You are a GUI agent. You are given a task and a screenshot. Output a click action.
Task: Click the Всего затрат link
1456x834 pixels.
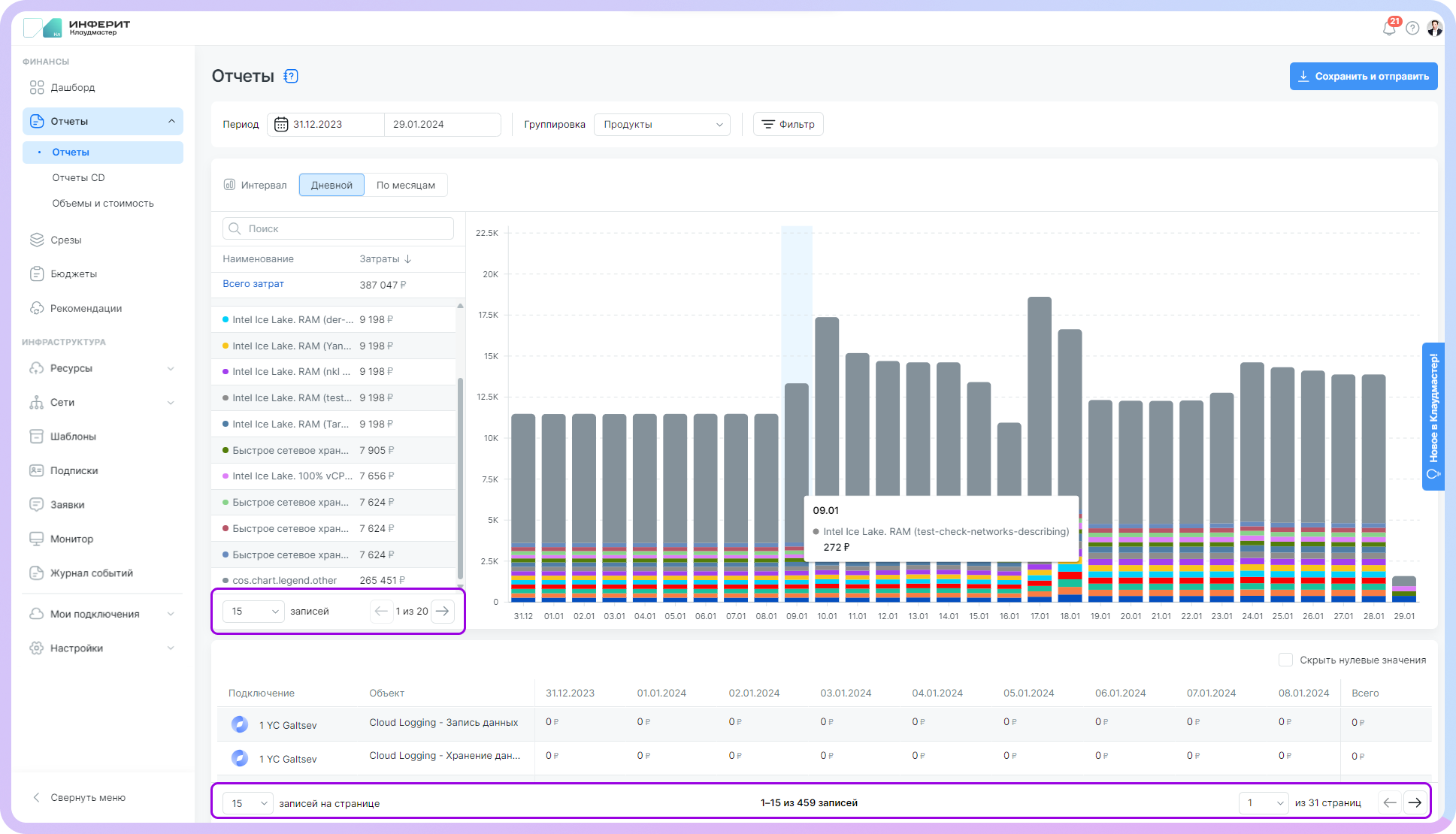[253, 284]
